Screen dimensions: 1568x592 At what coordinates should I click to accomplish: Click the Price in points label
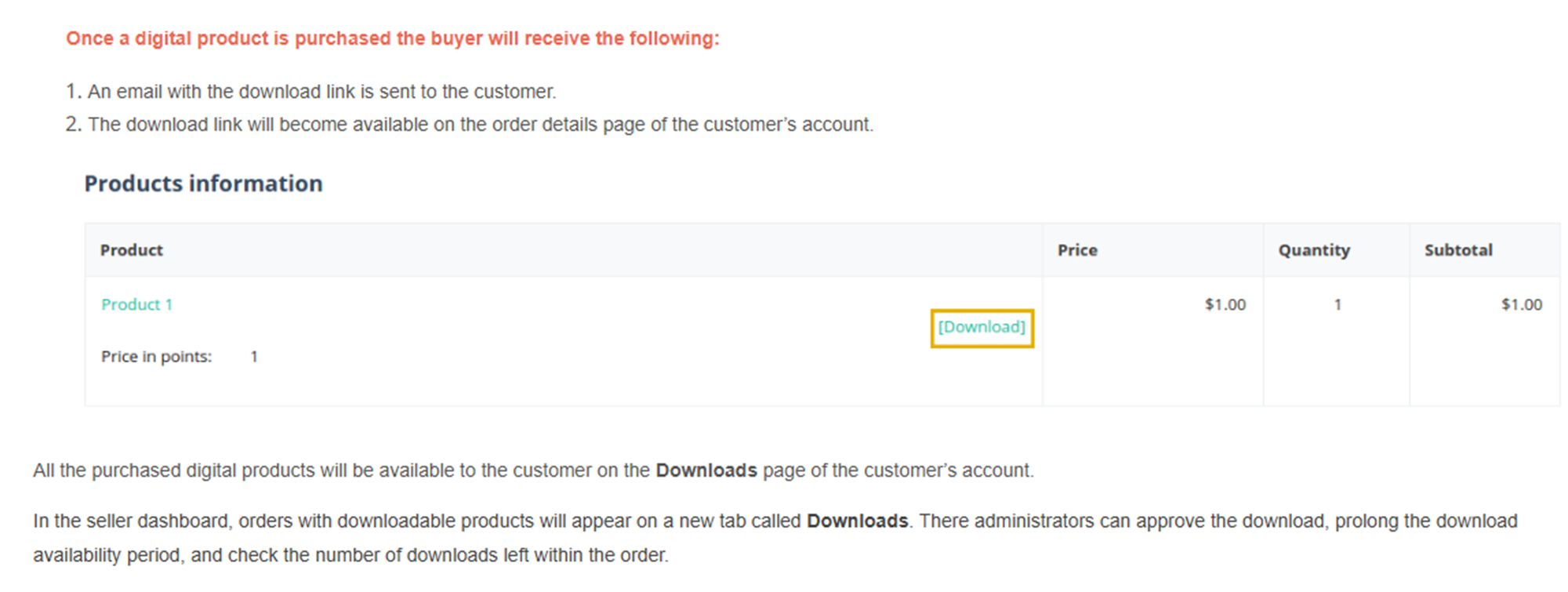pos(156,357)
